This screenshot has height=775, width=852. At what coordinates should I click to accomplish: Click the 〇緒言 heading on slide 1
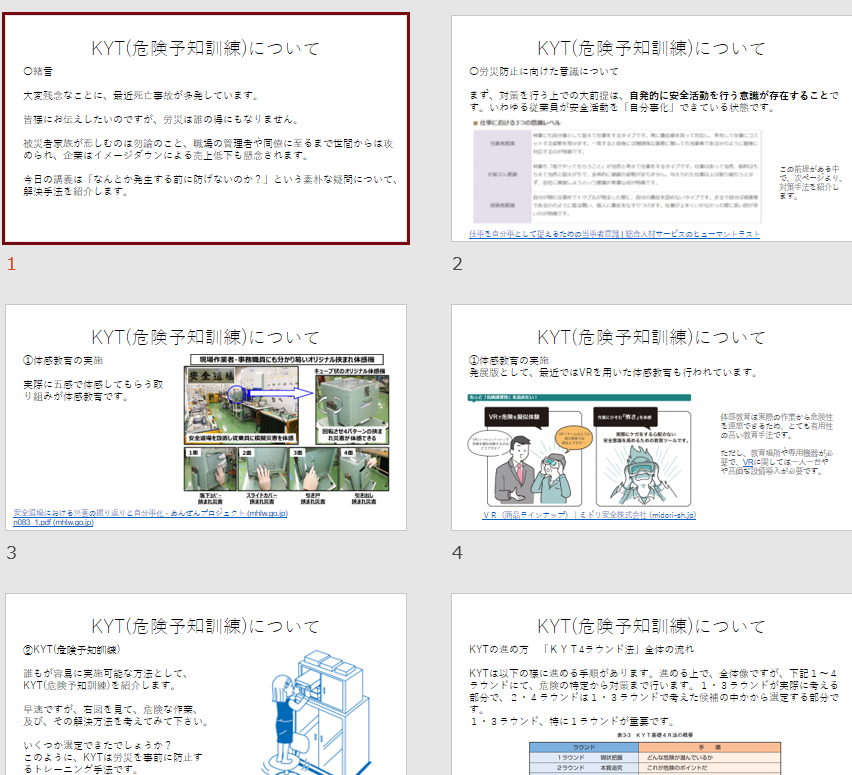[38, 71]
